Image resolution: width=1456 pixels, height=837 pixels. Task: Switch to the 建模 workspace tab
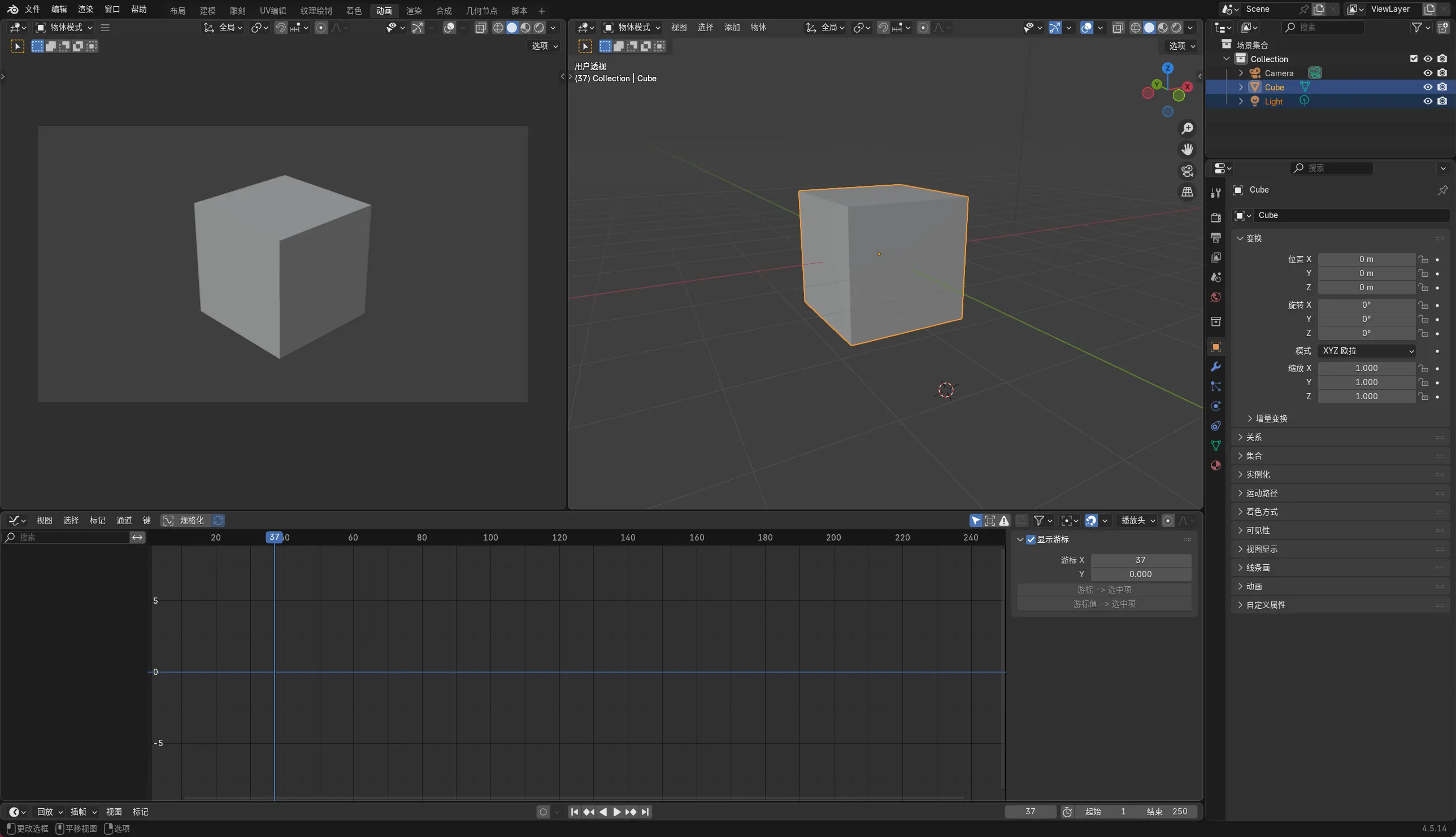tap(207, 11)
